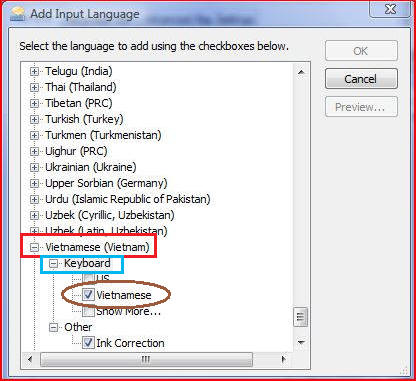Select the Turkish (Turkey) row
This screenshot has width=418, height=381.
84,119
